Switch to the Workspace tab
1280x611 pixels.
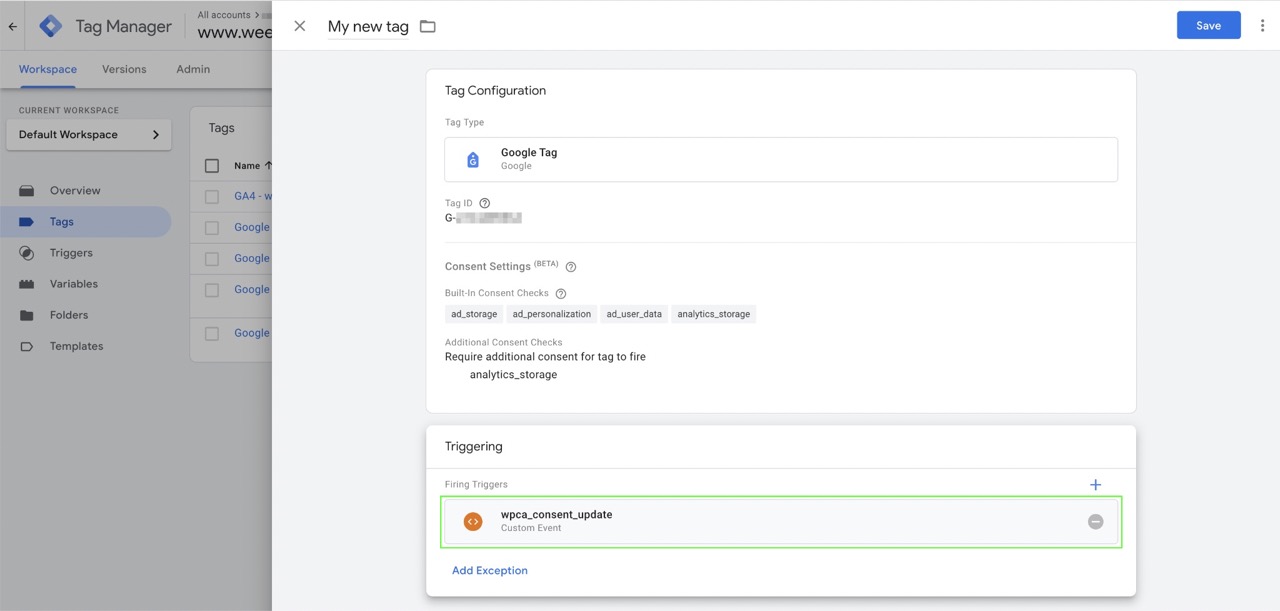[48, 70]
